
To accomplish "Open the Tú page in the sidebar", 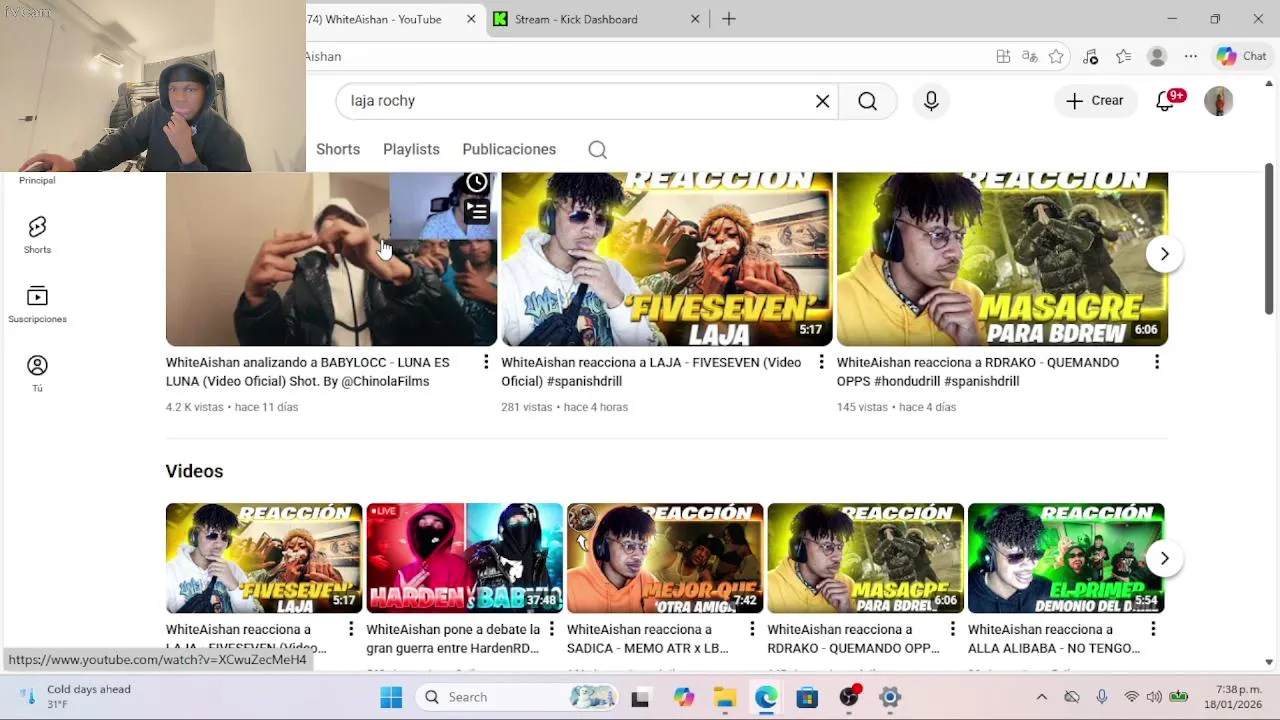I will [x=37, y=374].
